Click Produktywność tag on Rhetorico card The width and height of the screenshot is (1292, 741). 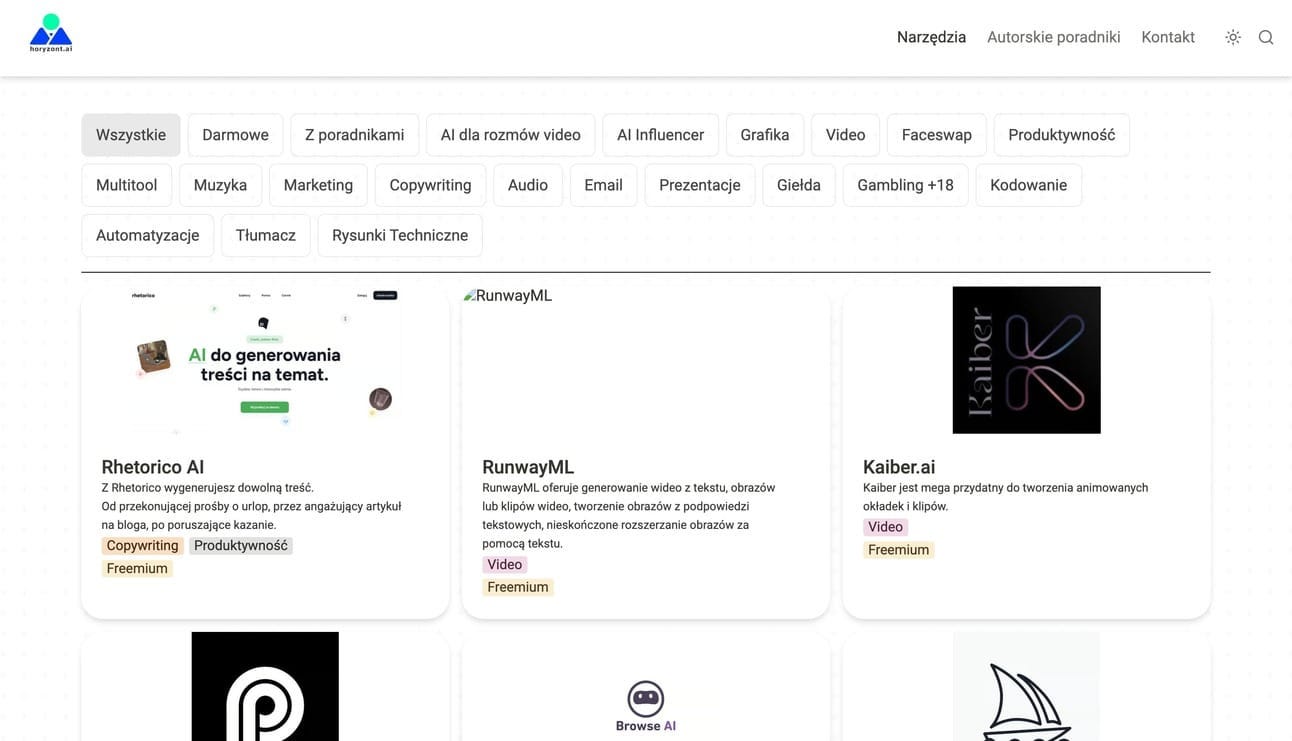[x=241, y=545]
